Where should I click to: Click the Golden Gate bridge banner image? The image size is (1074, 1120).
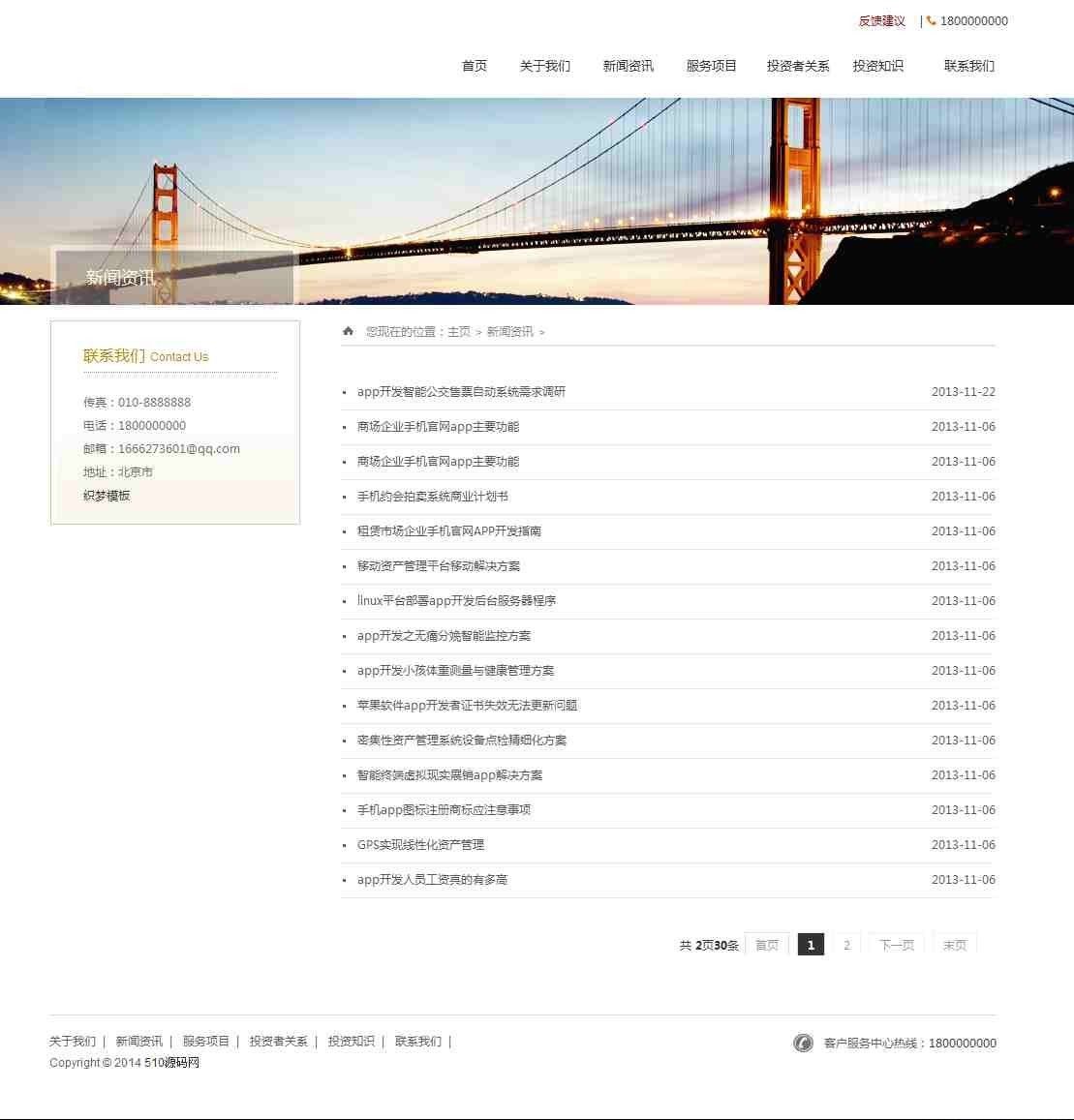[x=537, y=200]
